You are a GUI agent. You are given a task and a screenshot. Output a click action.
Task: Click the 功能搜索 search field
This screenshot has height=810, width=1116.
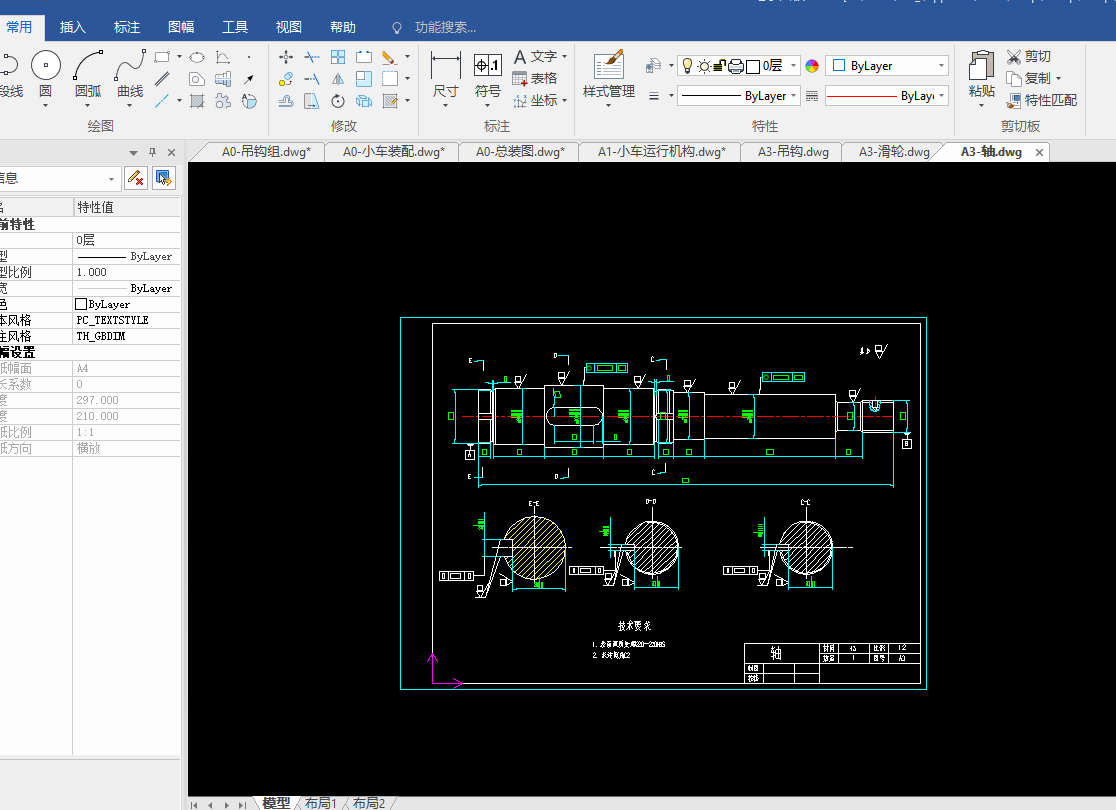(x=445, y=27)
